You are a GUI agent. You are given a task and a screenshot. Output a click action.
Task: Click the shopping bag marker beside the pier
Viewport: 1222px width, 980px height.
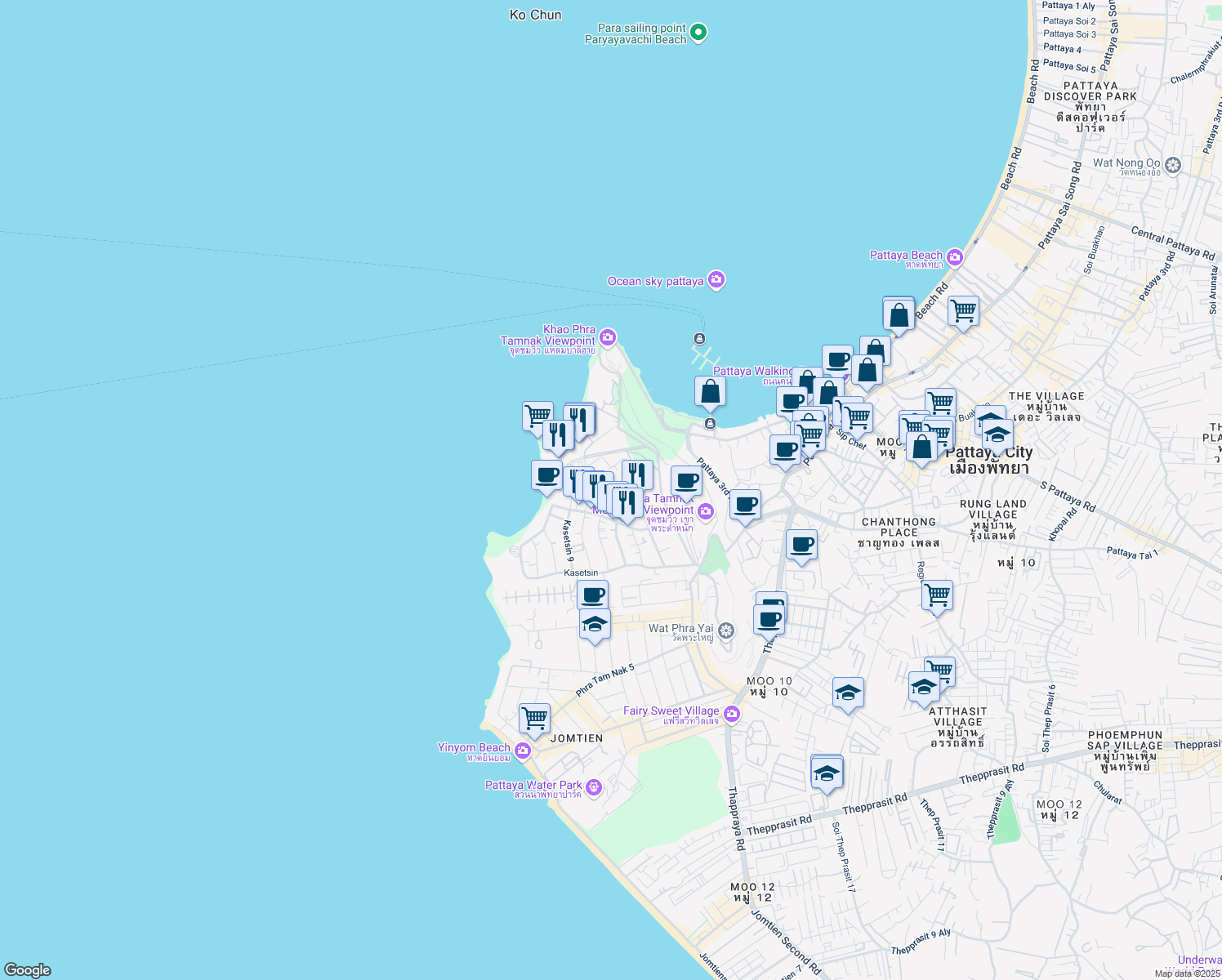click(x=711, y=393)
